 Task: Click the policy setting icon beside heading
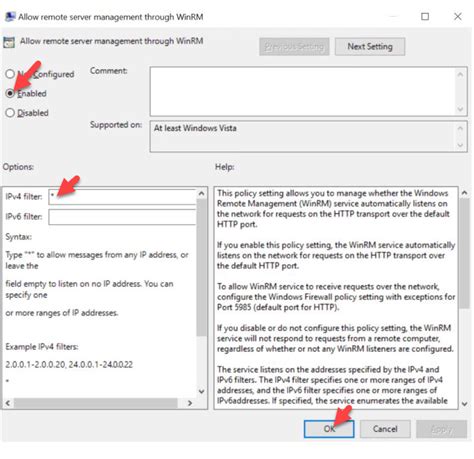tap(9, 42)
